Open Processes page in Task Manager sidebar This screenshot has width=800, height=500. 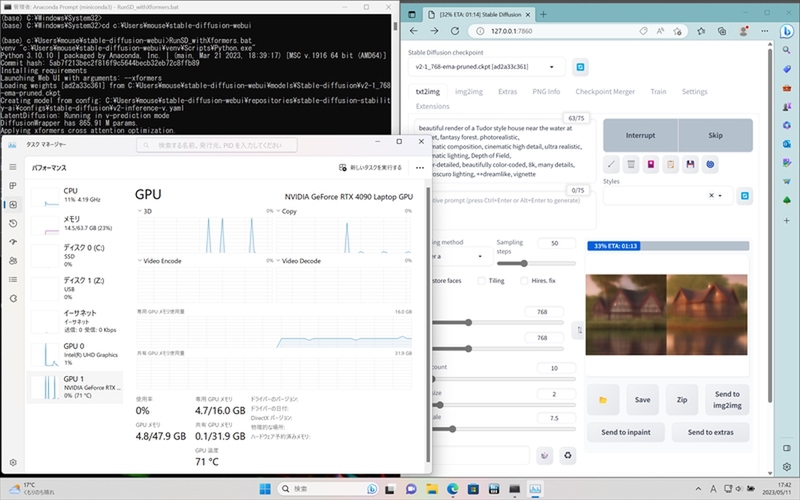[13, 186]
